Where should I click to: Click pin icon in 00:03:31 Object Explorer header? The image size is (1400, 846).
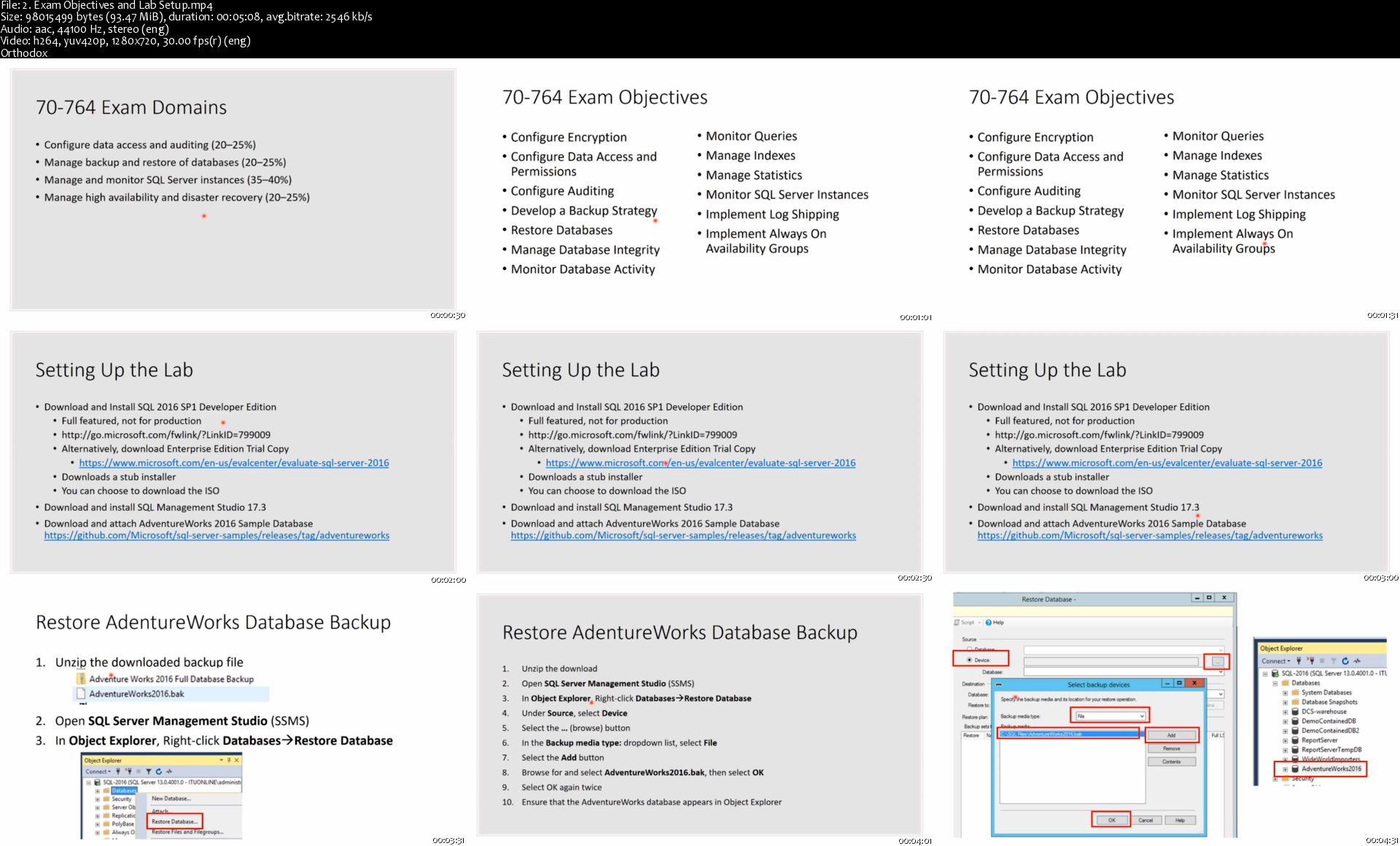(228, 760)
